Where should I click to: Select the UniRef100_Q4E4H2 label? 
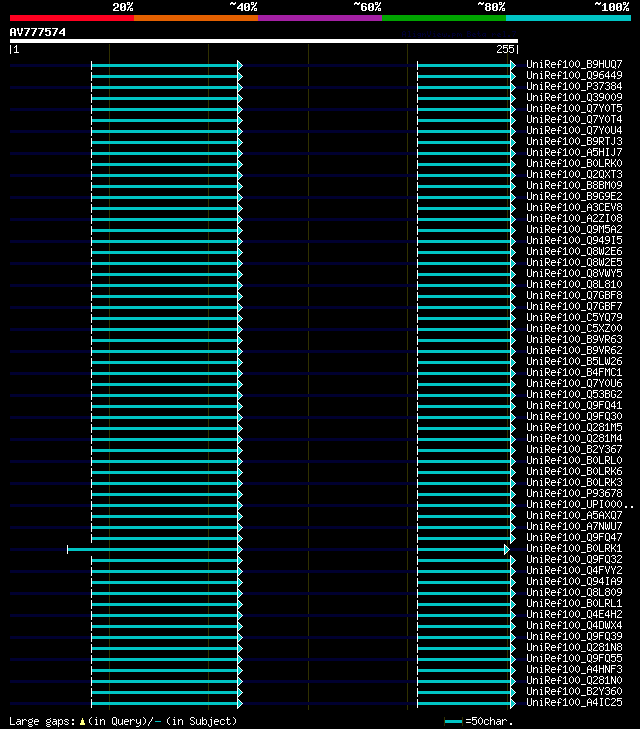pyautogui.click(x=574, y=614)
